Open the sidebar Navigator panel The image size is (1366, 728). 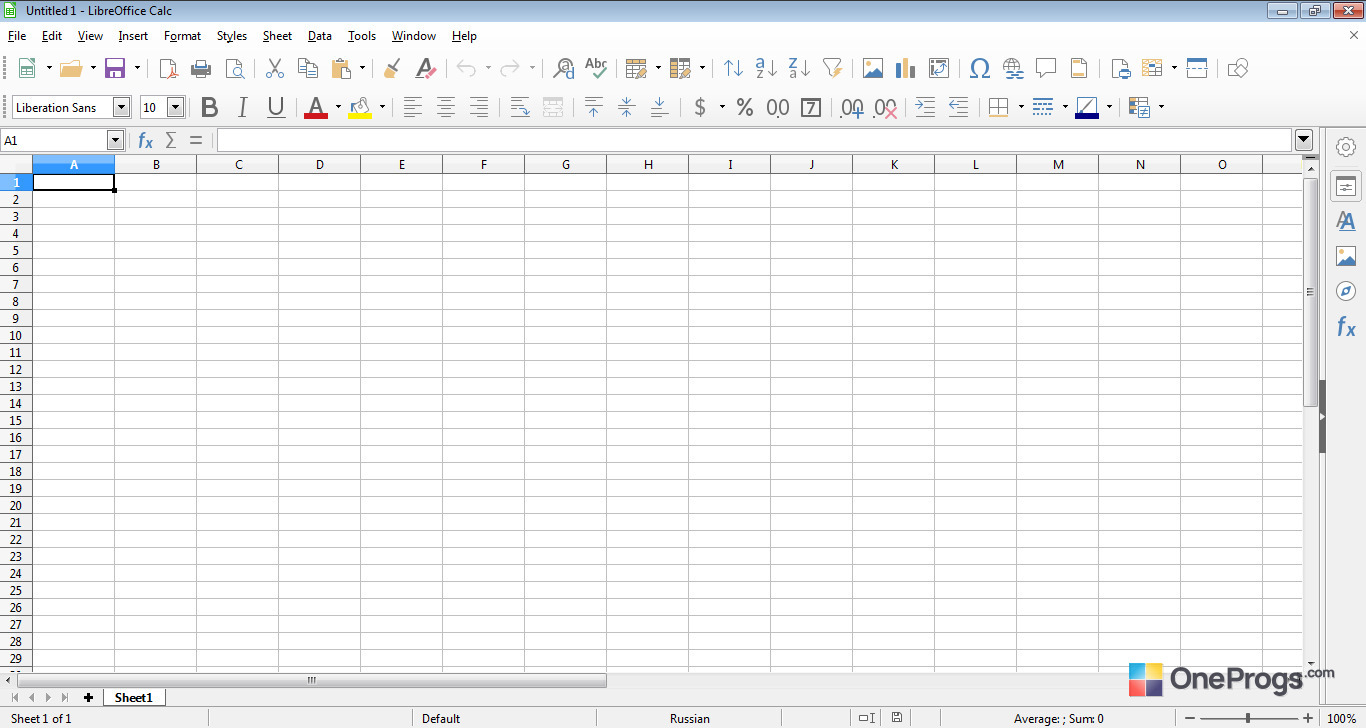coord(1346,291)
